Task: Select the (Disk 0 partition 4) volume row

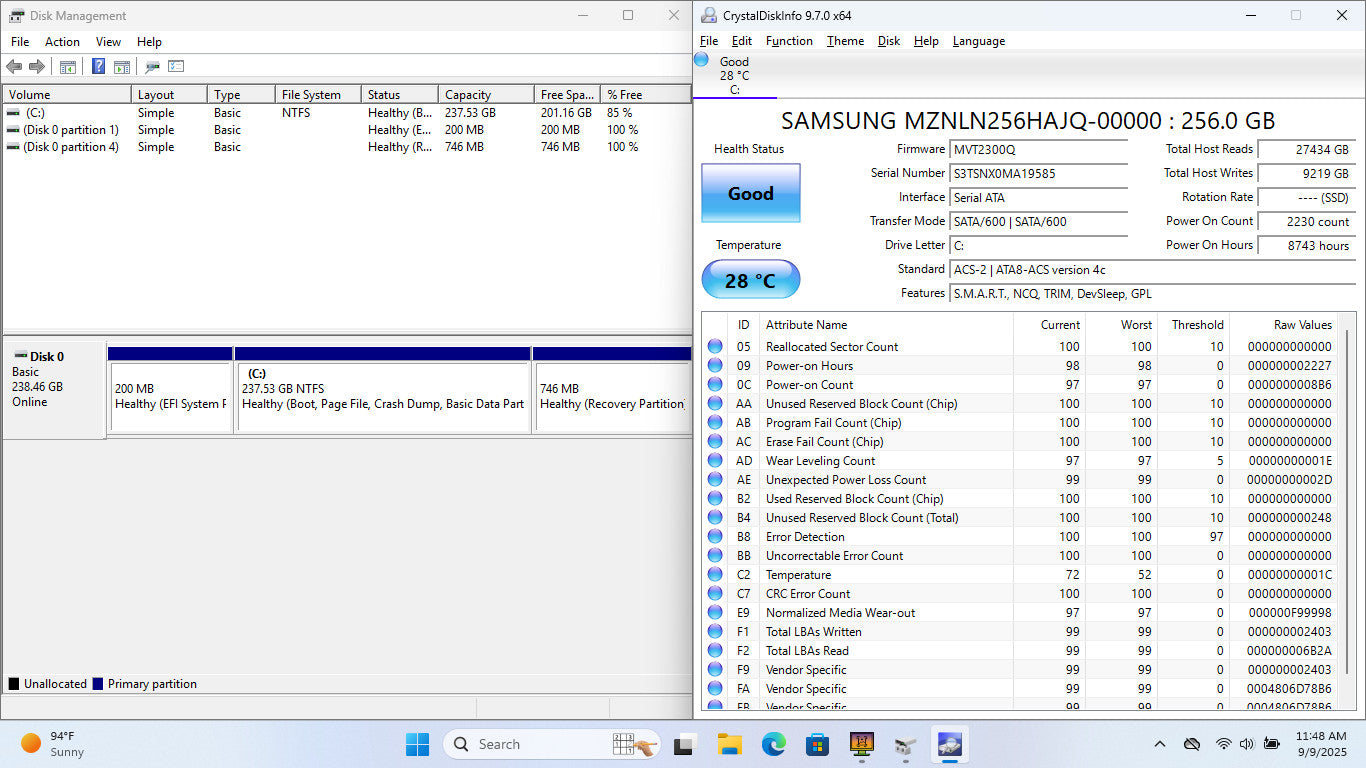Action: (346, 147)
